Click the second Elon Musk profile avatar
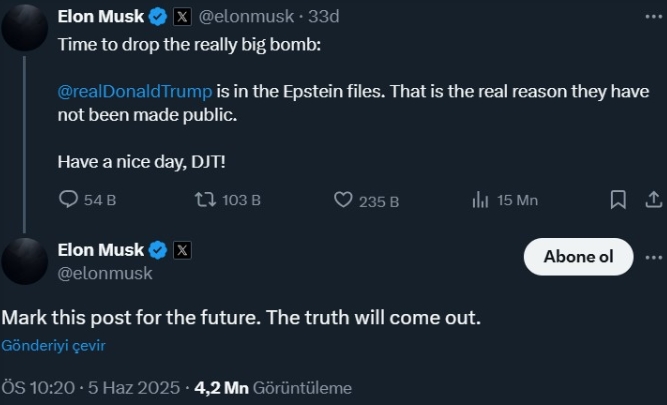Viewport: 667px width, 405px height. (25, 261)
